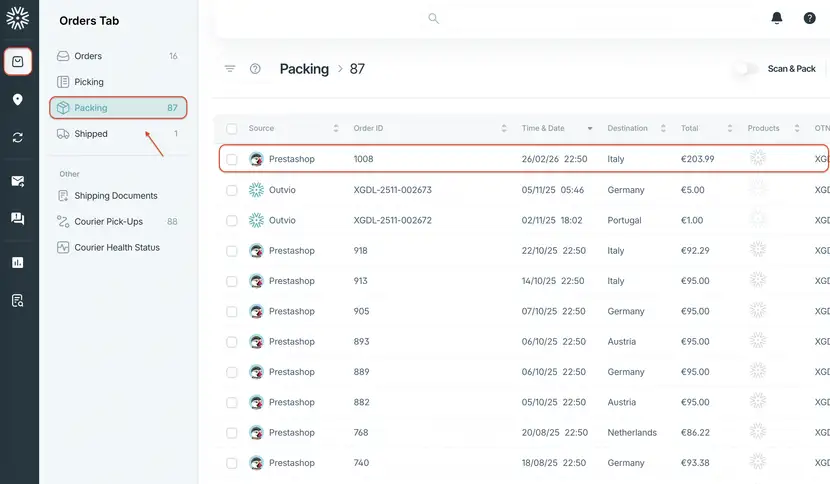
Task: Sort by Source column arrows
Action: pos(336,128)
